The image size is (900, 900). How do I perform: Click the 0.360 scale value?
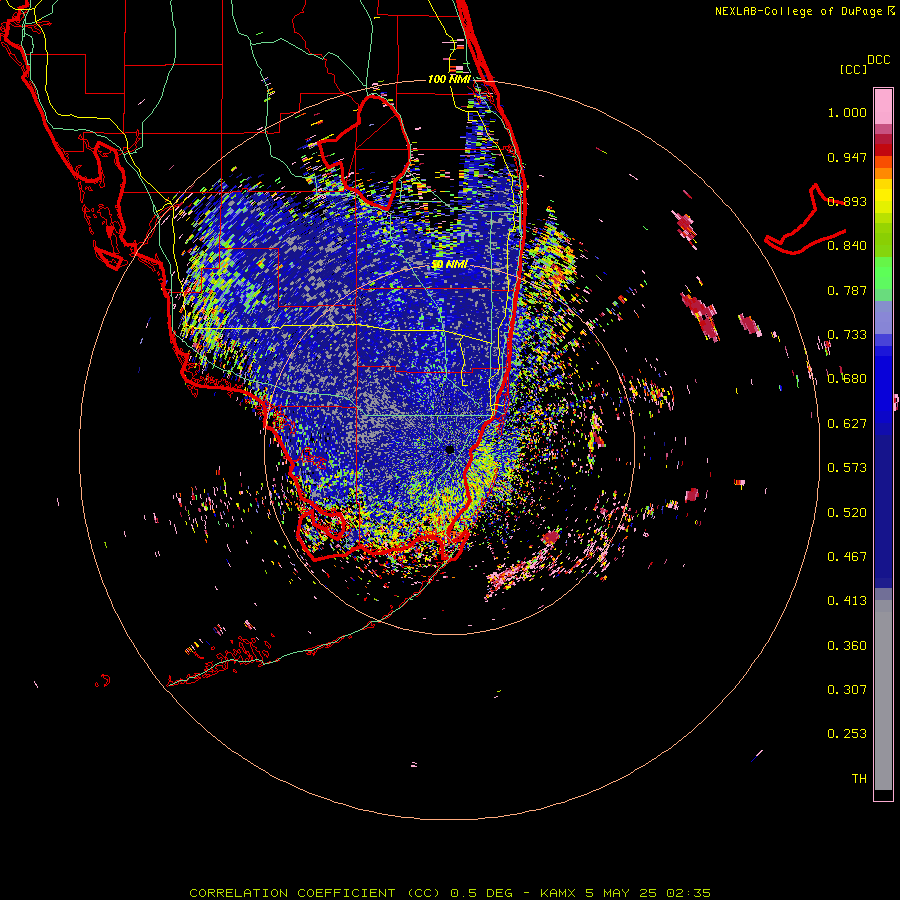click(847, 645)
